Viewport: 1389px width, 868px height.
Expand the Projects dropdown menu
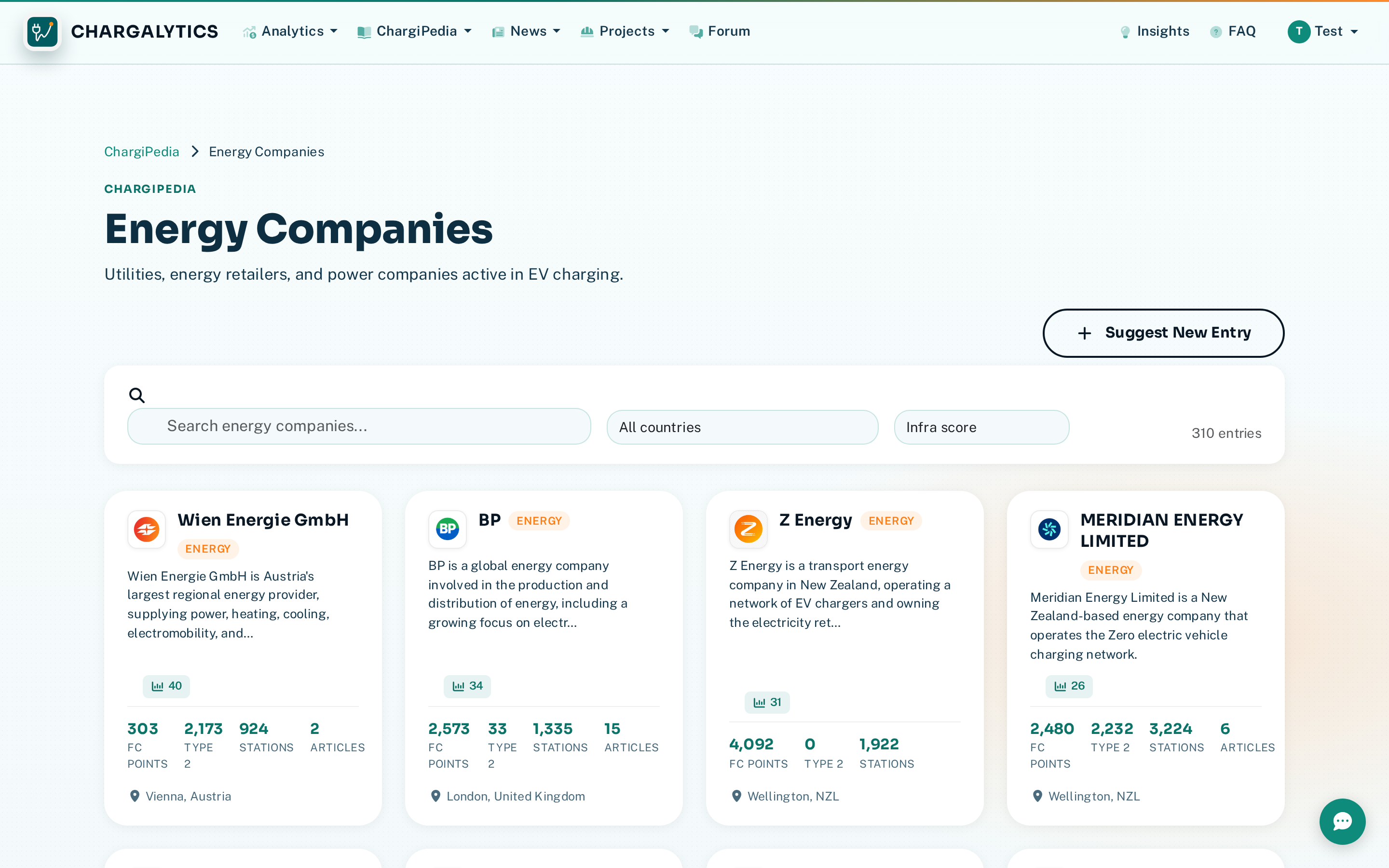coord(626,31)
